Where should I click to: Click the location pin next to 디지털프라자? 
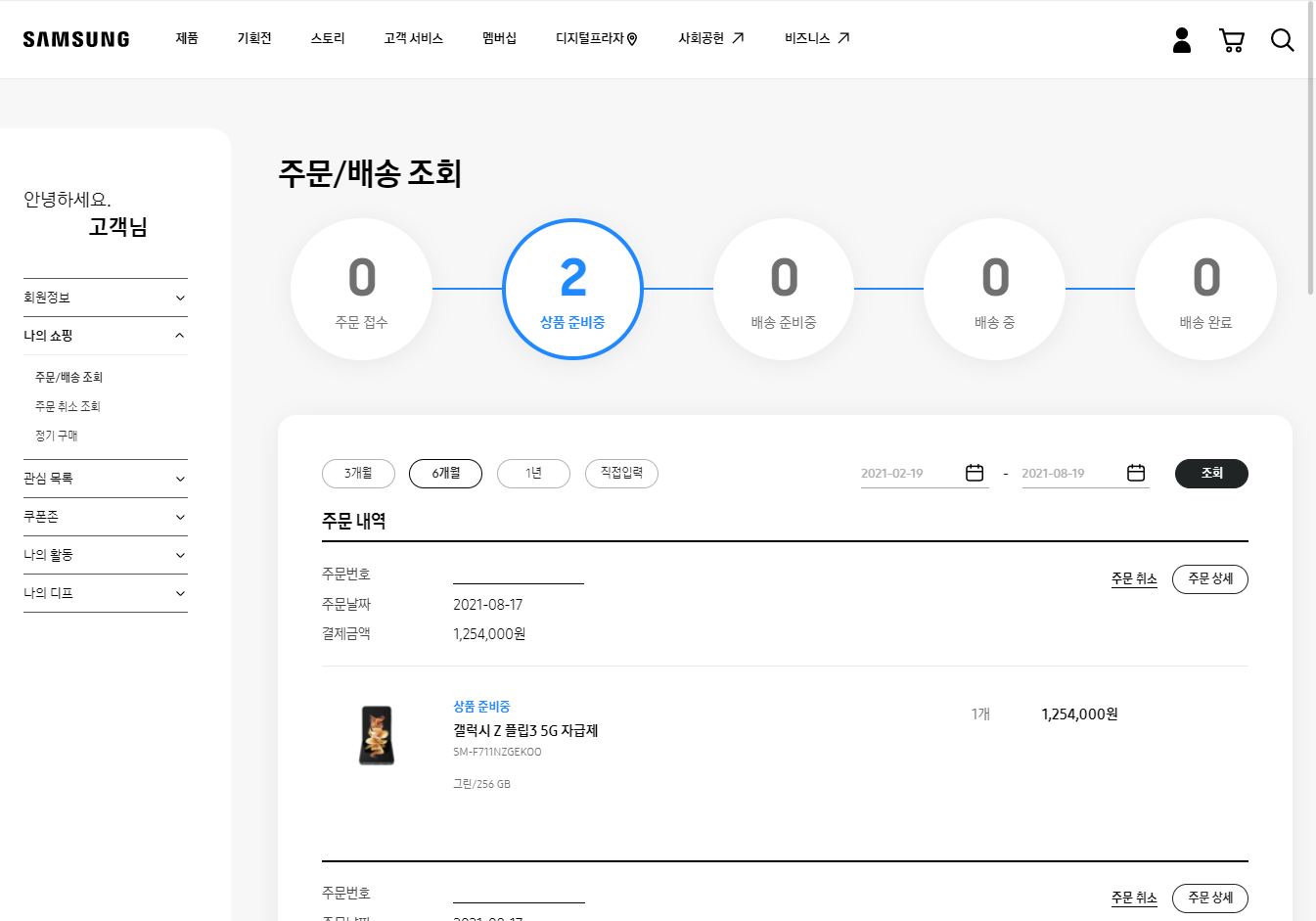tap(632, 39)
